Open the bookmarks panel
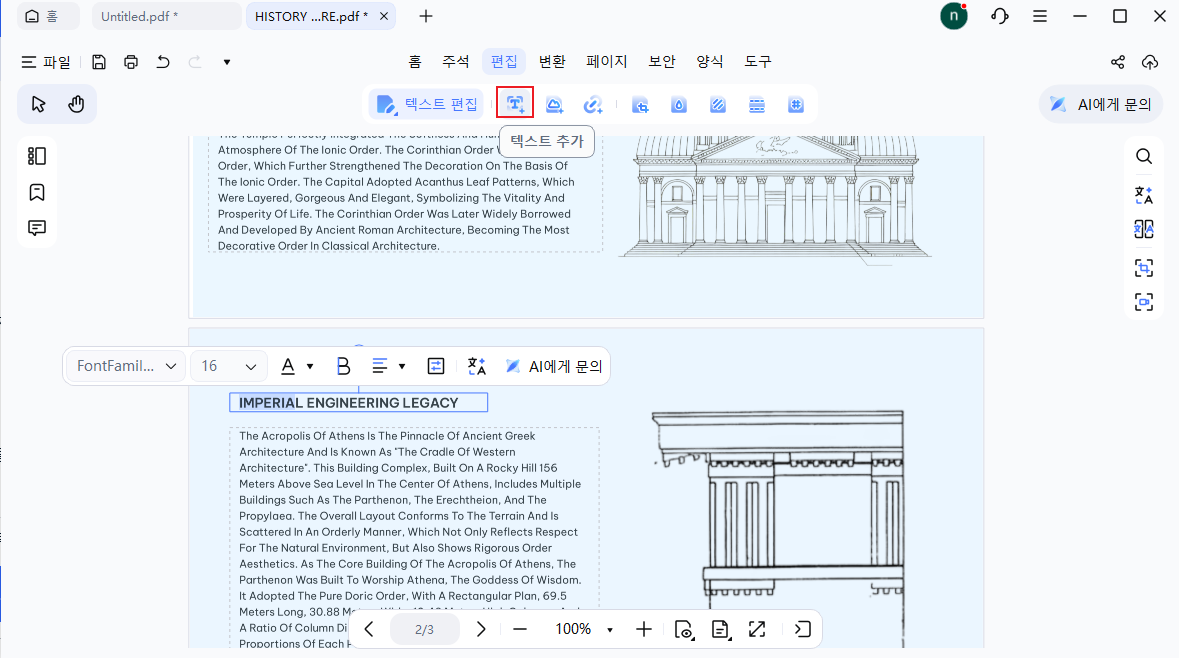1179x658 pixels. 37,192
